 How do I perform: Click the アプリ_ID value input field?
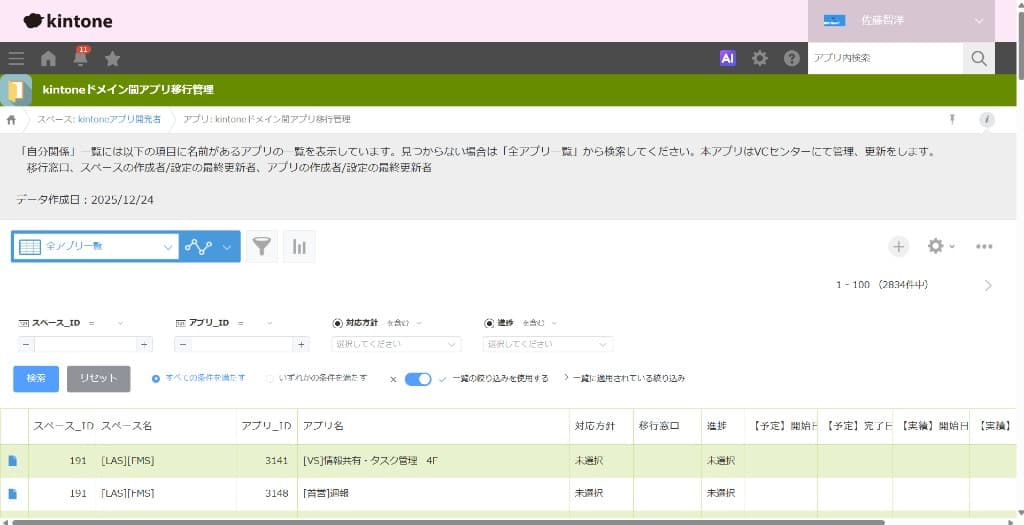coord(242,344)
